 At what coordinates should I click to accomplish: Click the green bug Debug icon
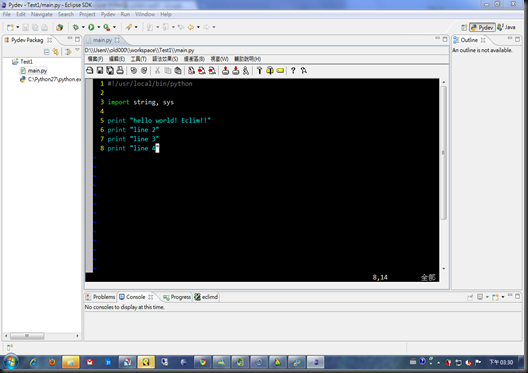(76, 27)
